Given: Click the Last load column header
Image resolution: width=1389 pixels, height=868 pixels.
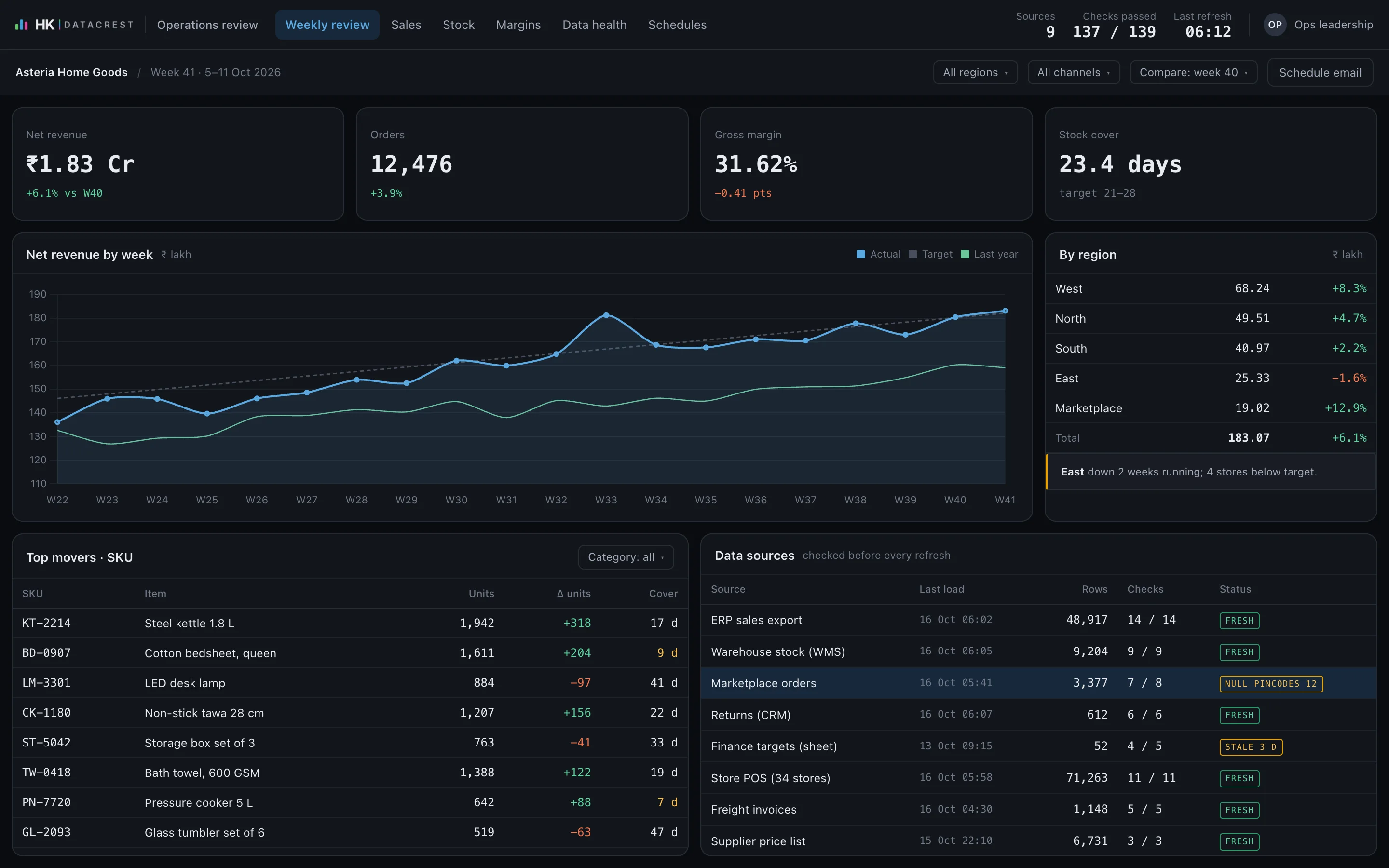Looking at the screenshot, I should (941, 589).
